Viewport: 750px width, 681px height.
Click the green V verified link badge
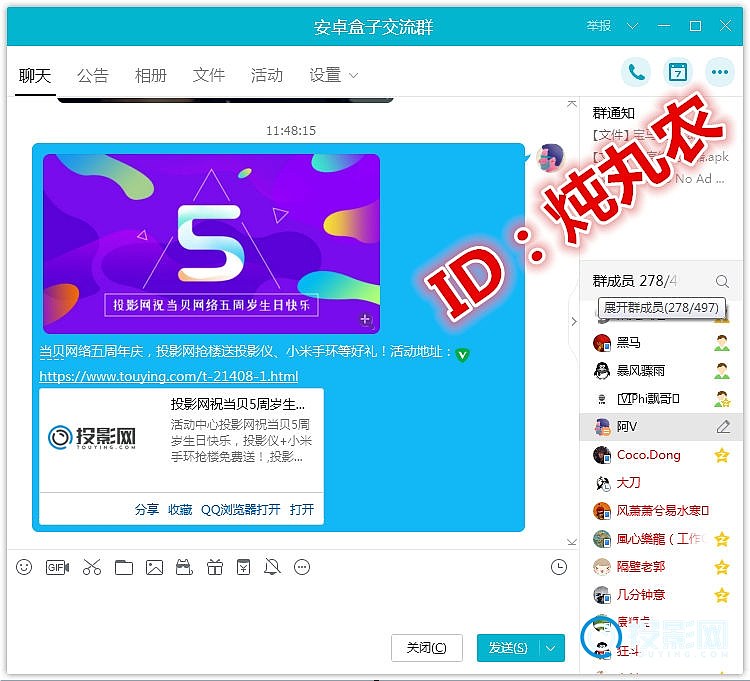[x=462, y=355]
